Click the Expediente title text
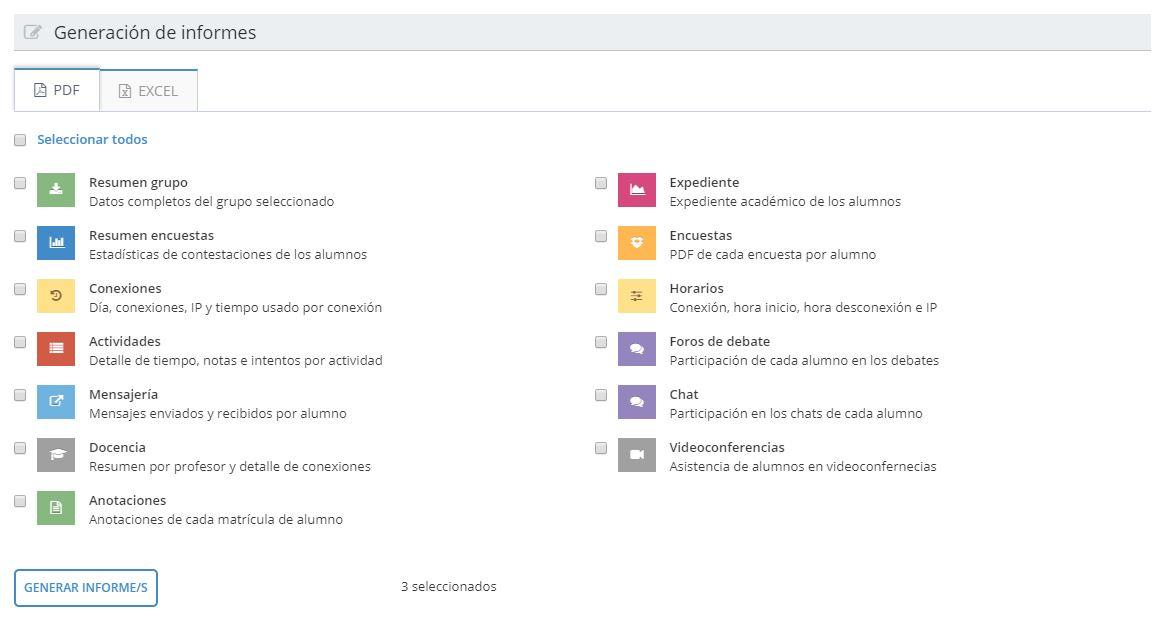This screenshot has height=642, width=1170. click(x=704, y=182)
